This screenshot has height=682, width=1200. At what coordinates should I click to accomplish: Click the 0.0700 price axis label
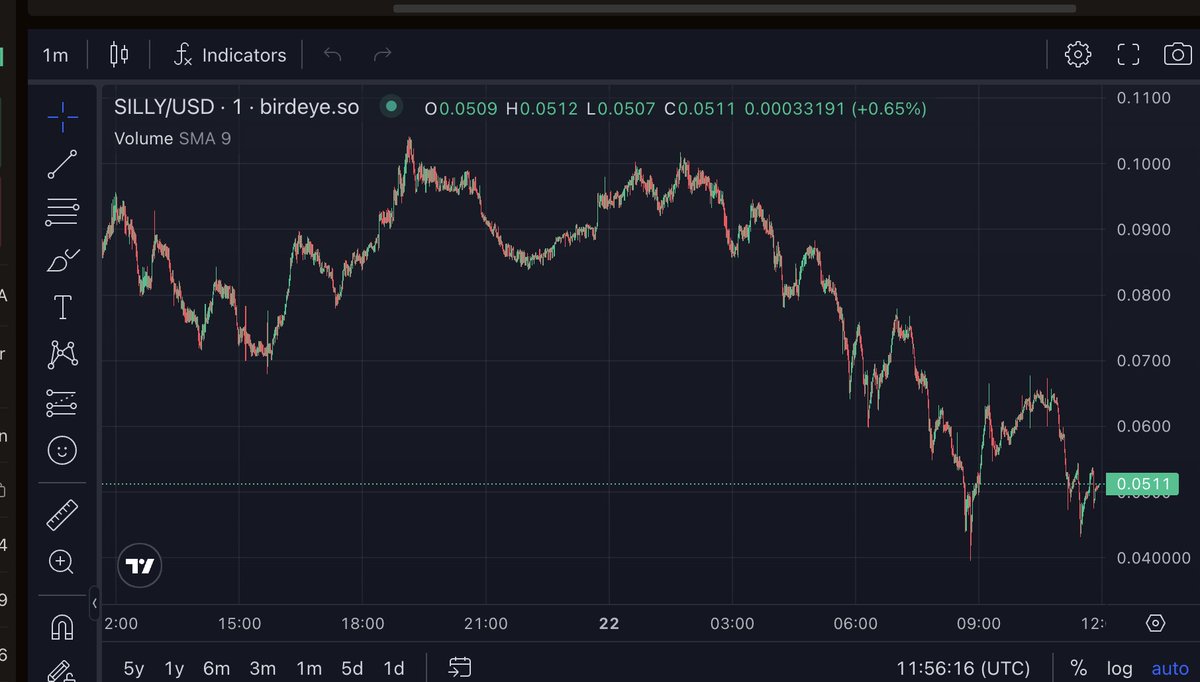click(x=1143, y=361)
